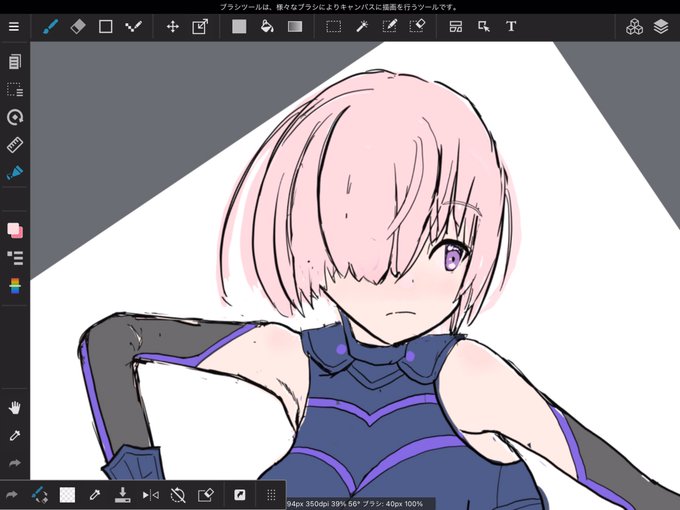Tap the sidebar redo arrow

tap(15, 463)
